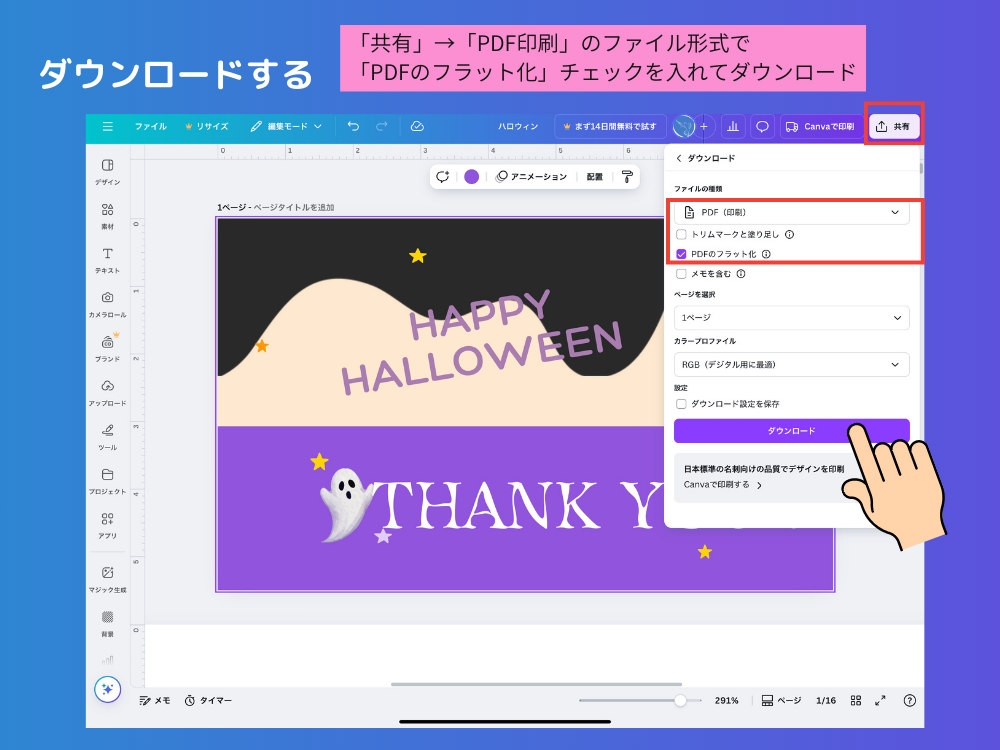Check the メモを含む option
The width and height of the screenshot is (1000, 750).
point(682,273)
